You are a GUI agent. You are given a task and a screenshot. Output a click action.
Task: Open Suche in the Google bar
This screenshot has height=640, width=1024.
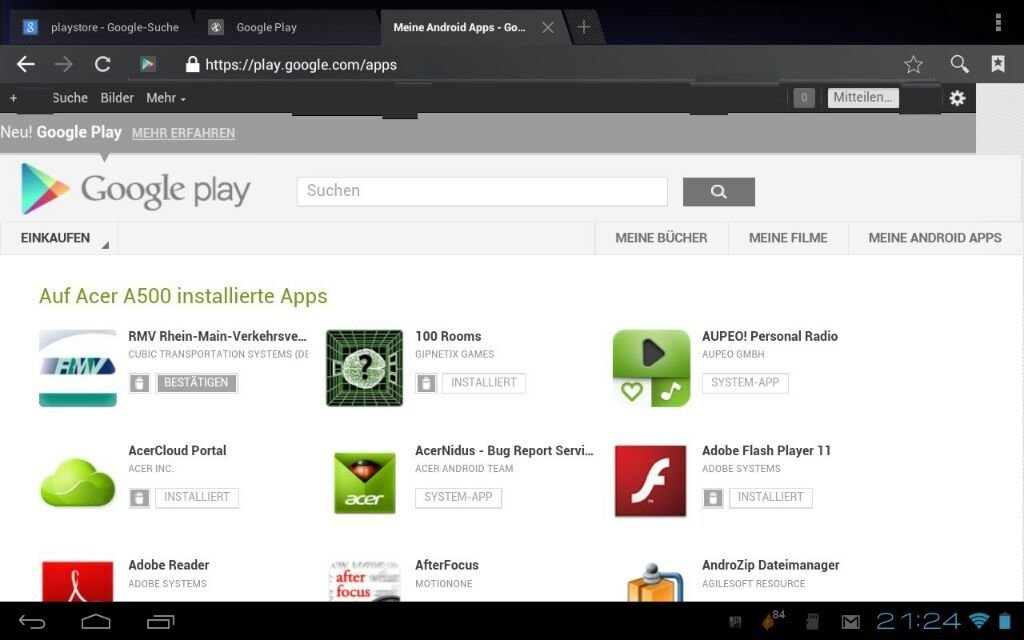point(70,98)
